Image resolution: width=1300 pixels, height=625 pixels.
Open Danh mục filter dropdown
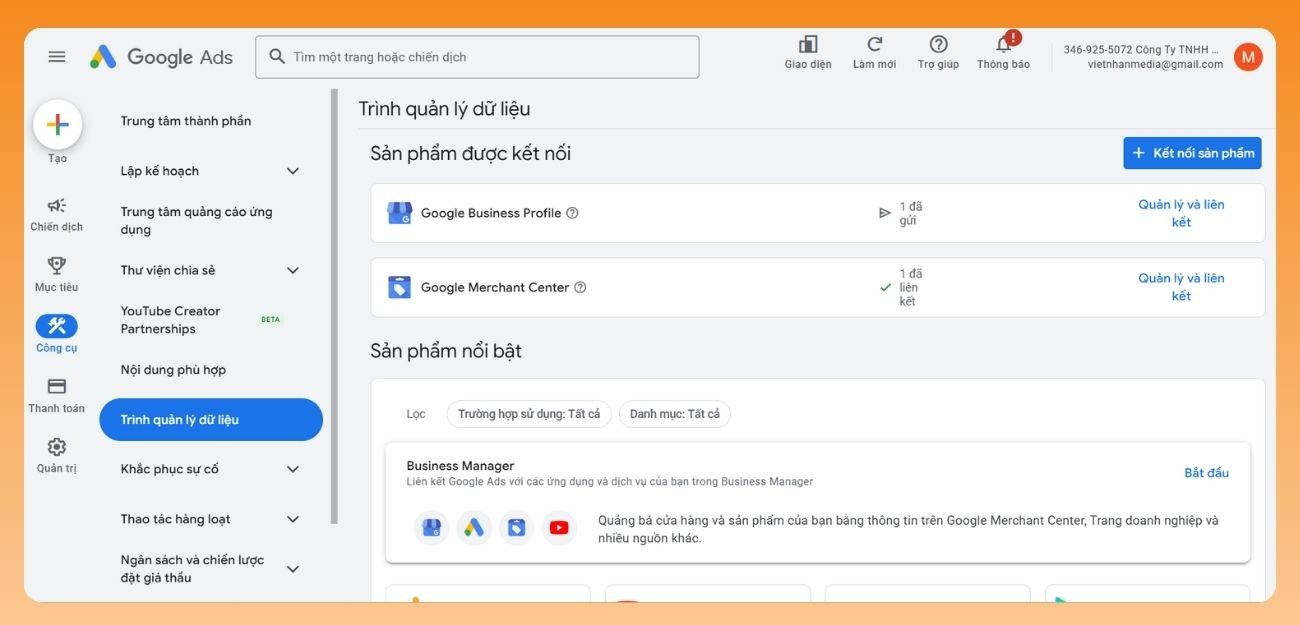(x=674, y=414)
